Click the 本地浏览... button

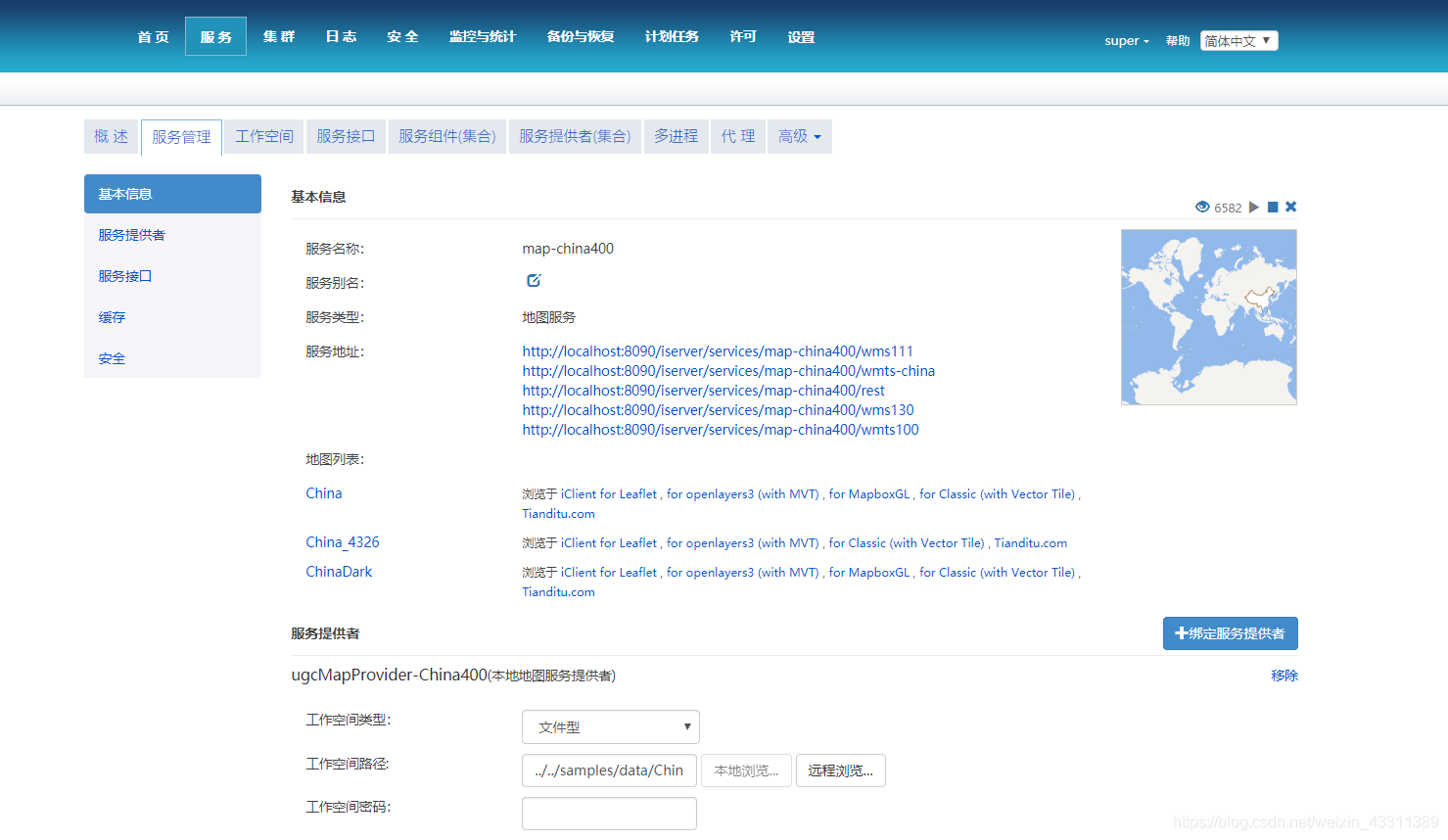point(746,770)
